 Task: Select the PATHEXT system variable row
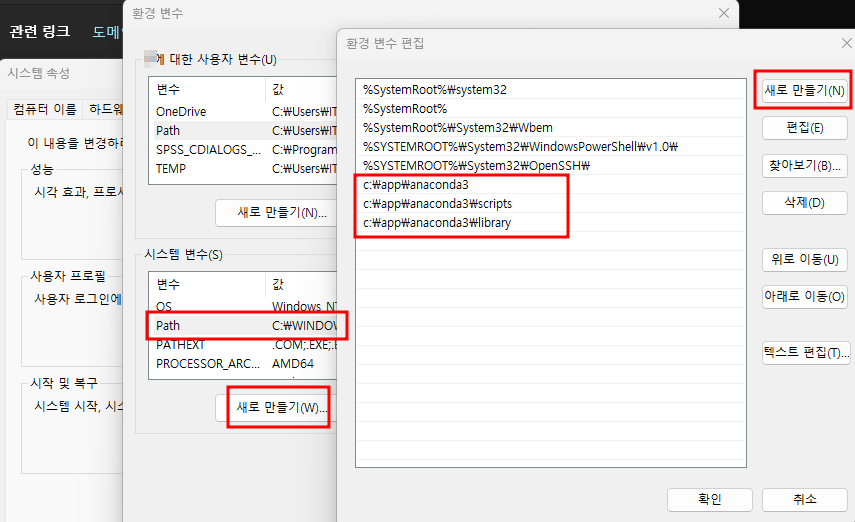coord(243,345)
